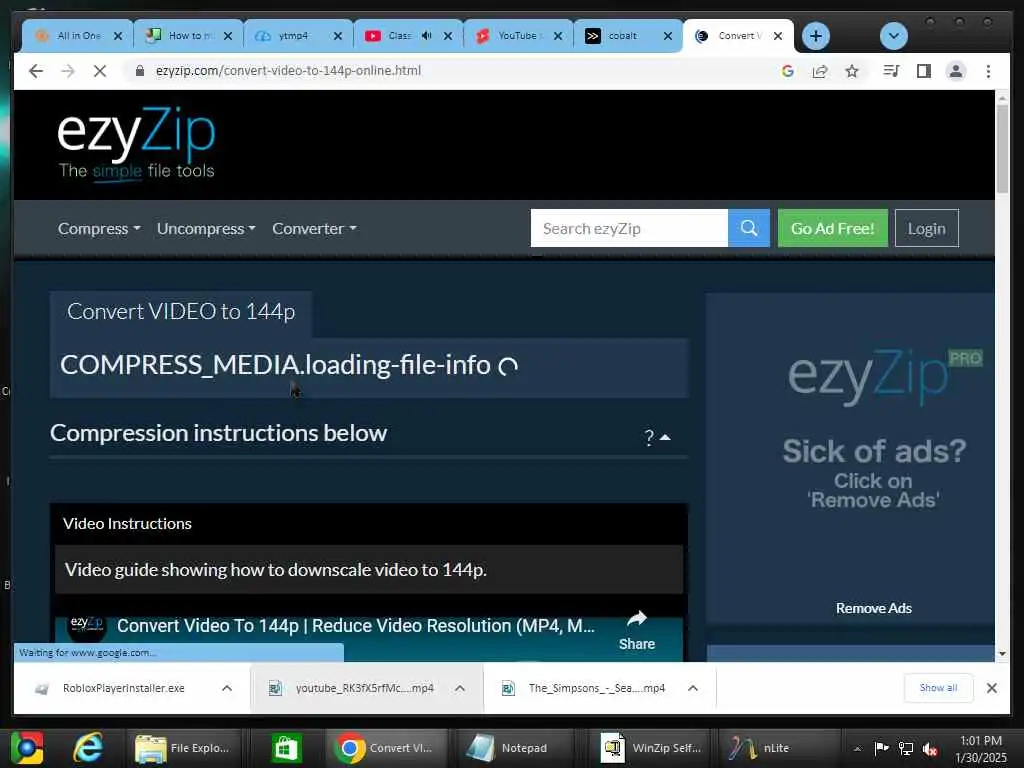The image size is (1024, 768).
Task: Open the start menu taskbar icon
Action: click(x=27, y=748)
